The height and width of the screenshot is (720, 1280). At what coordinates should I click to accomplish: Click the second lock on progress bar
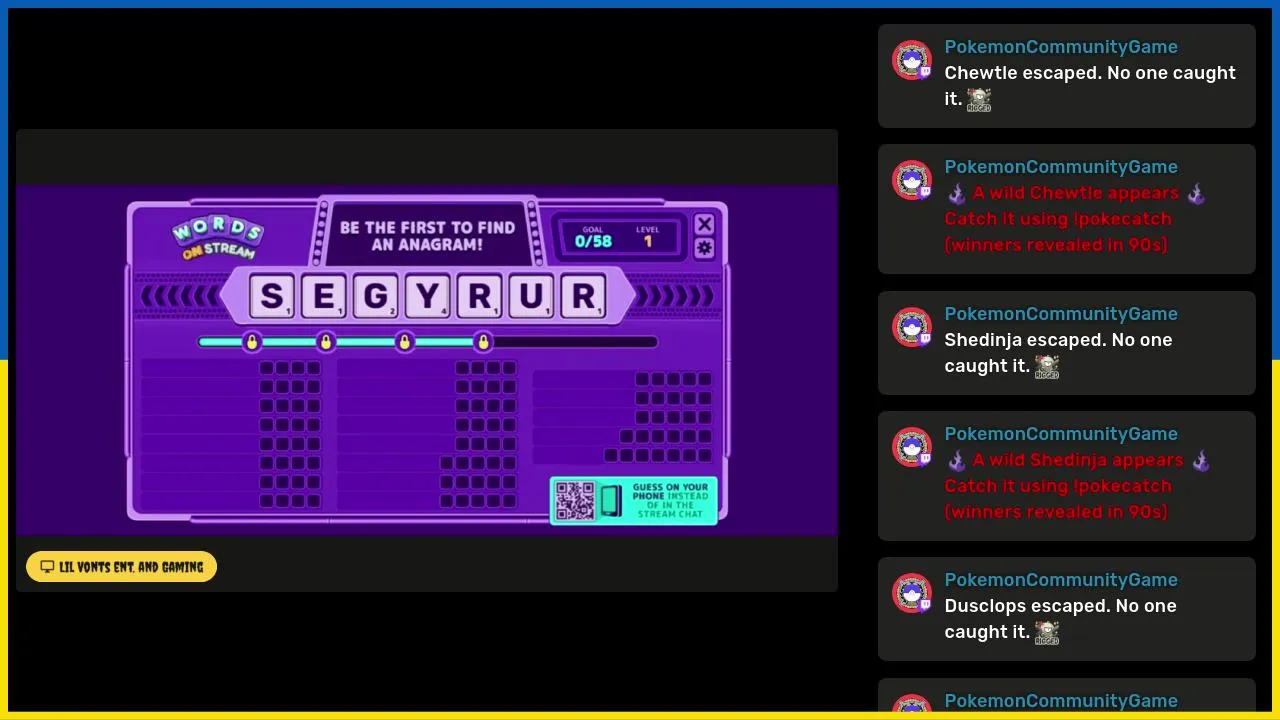coord(326,342)
